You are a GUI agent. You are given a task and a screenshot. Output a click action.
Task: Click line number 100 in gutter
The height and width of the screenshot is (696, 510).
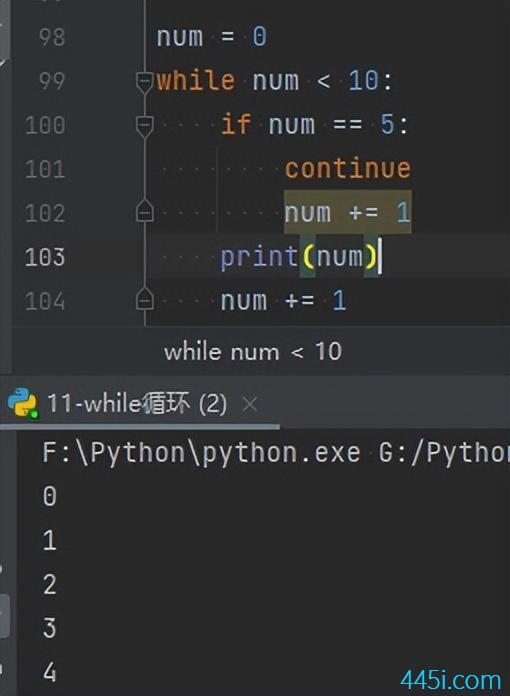(x=45, y=125)
